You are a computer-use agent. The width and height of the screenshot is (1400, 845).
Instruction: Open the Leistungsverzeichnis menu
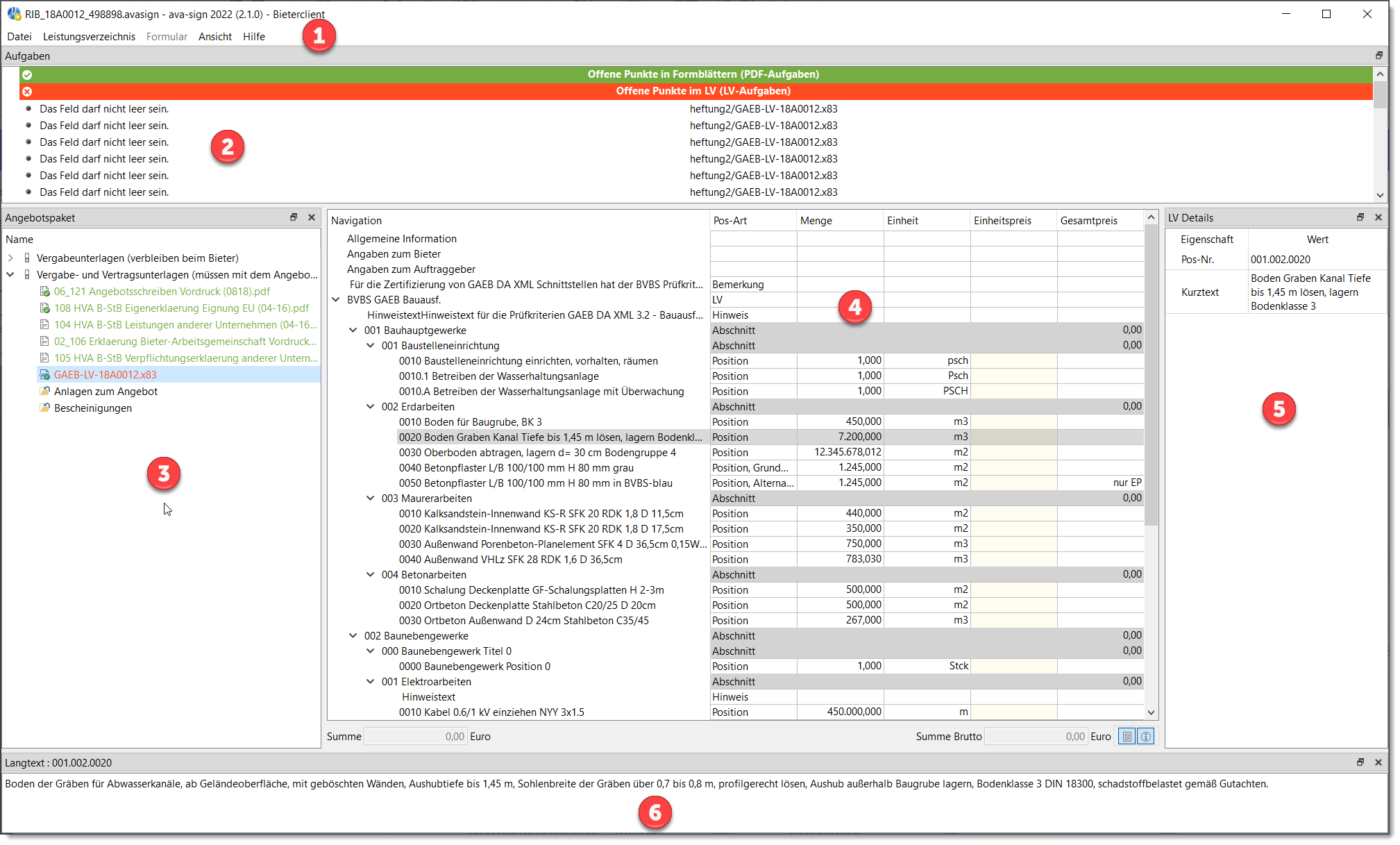click(89, 37)
